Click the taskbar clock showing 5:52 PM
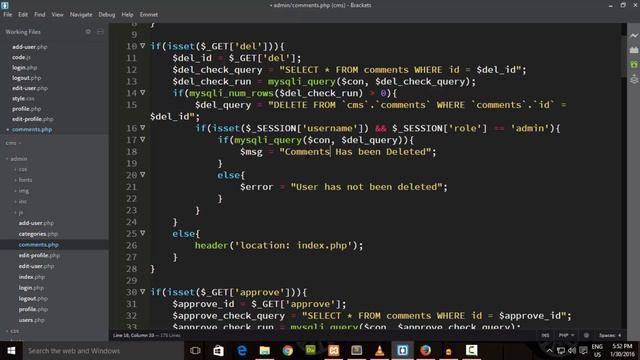Image resolution: width=640 pixels, height=360 pixels. coord(622,351)
